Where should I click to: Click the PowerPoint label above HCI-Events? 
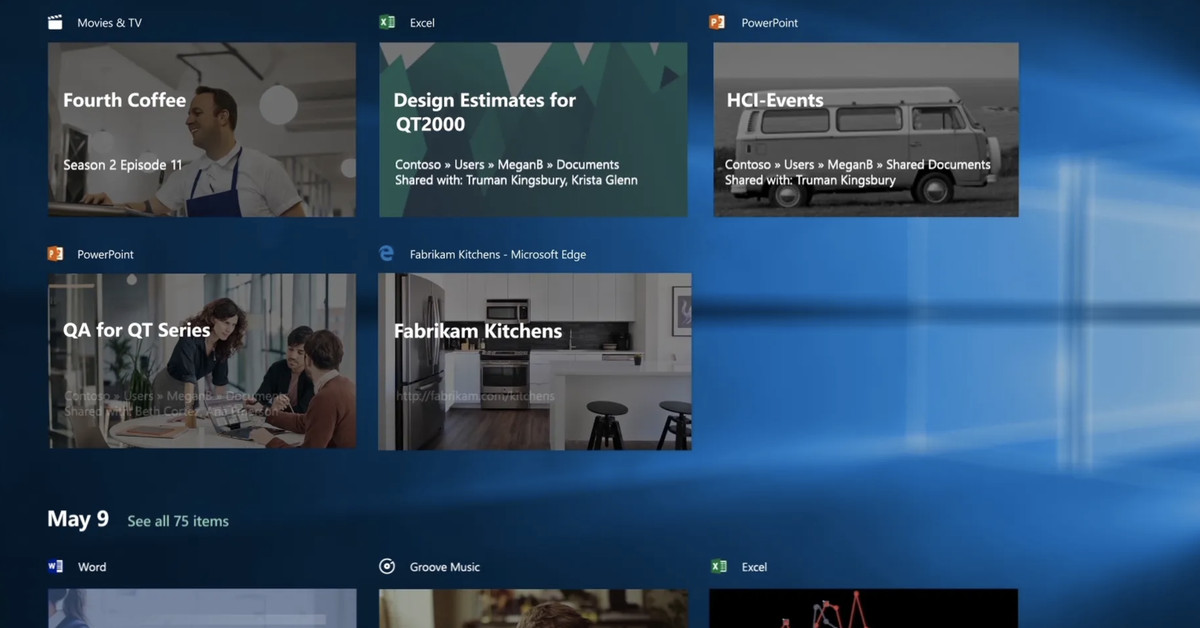[770, 23]
